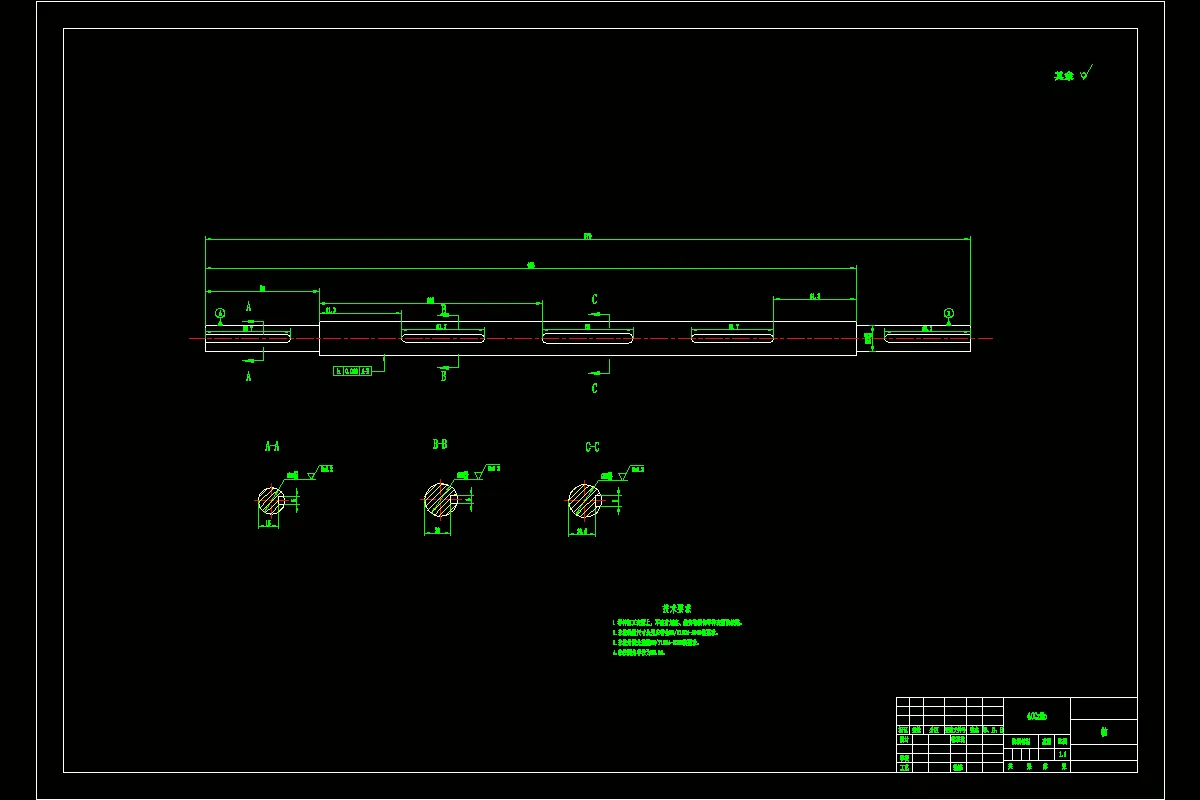Click the B-B hatched cross-section circle
Image resolution: width=1200 pixels, height=800 pixels.
pyautogui.click(x=440, y=500)
